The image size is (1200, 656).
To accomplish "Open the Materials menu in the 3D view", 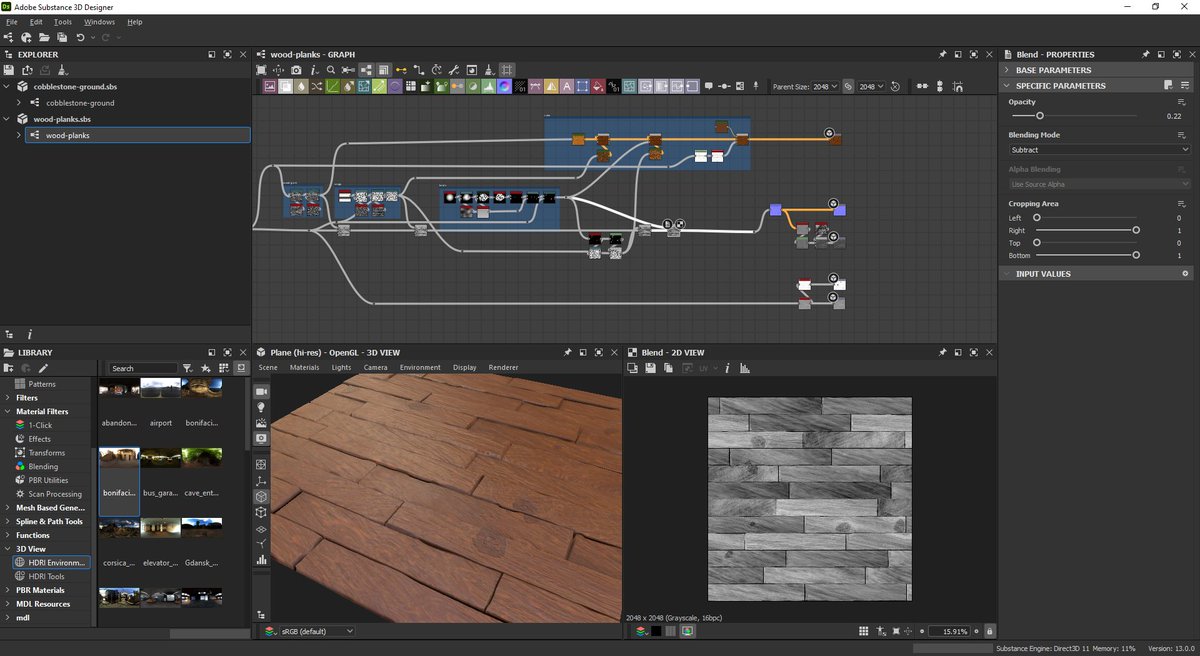I will coord(303,367).
